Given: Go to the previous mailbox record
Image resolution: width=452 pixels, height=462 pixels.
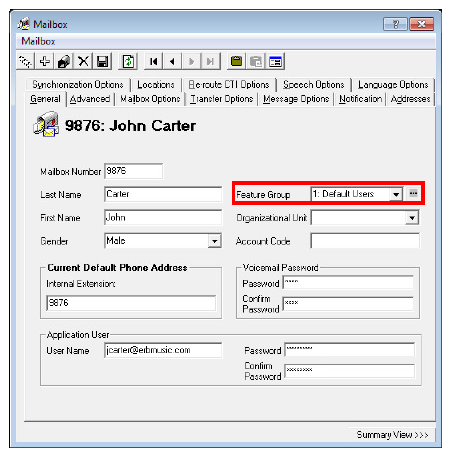Looking at the screenshot, I should (172, 62).
